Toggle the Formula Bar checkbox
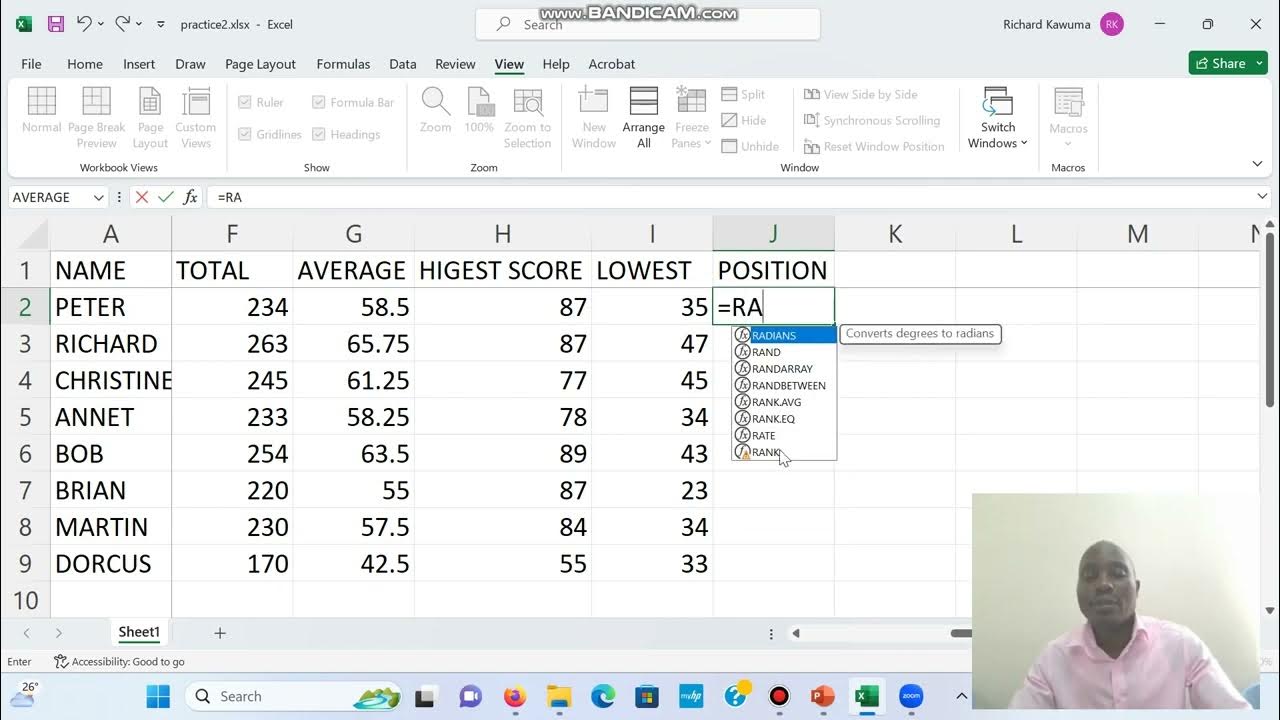 point(319,102)
